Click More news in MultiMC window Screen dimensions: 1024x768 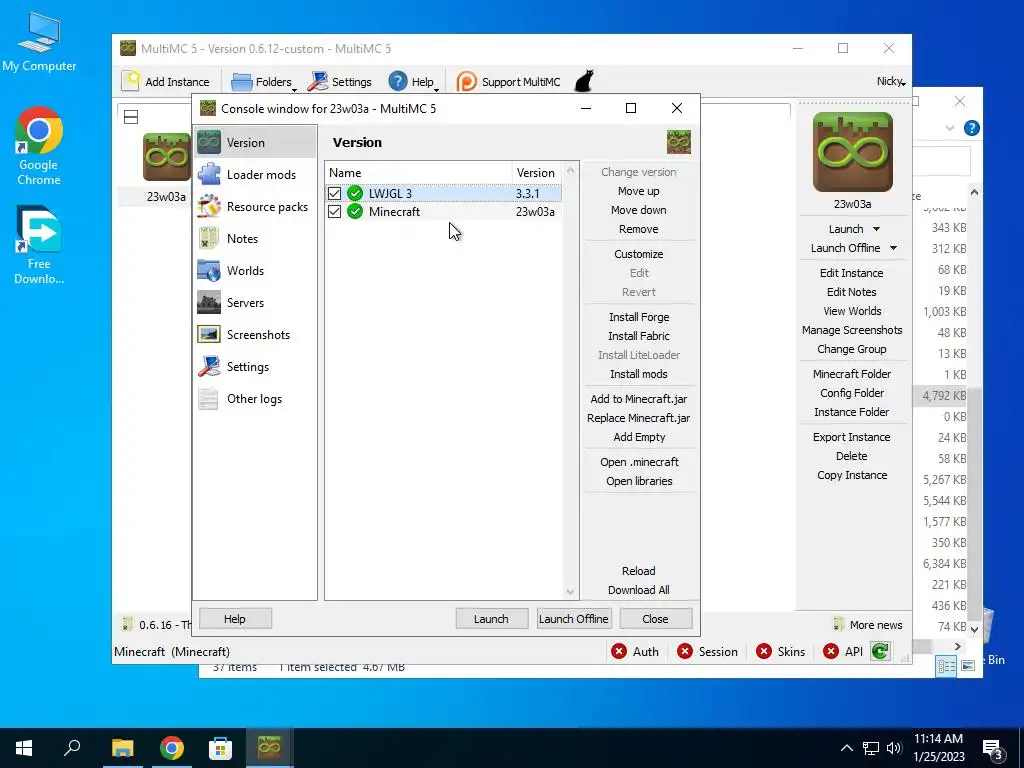[868, 625]
